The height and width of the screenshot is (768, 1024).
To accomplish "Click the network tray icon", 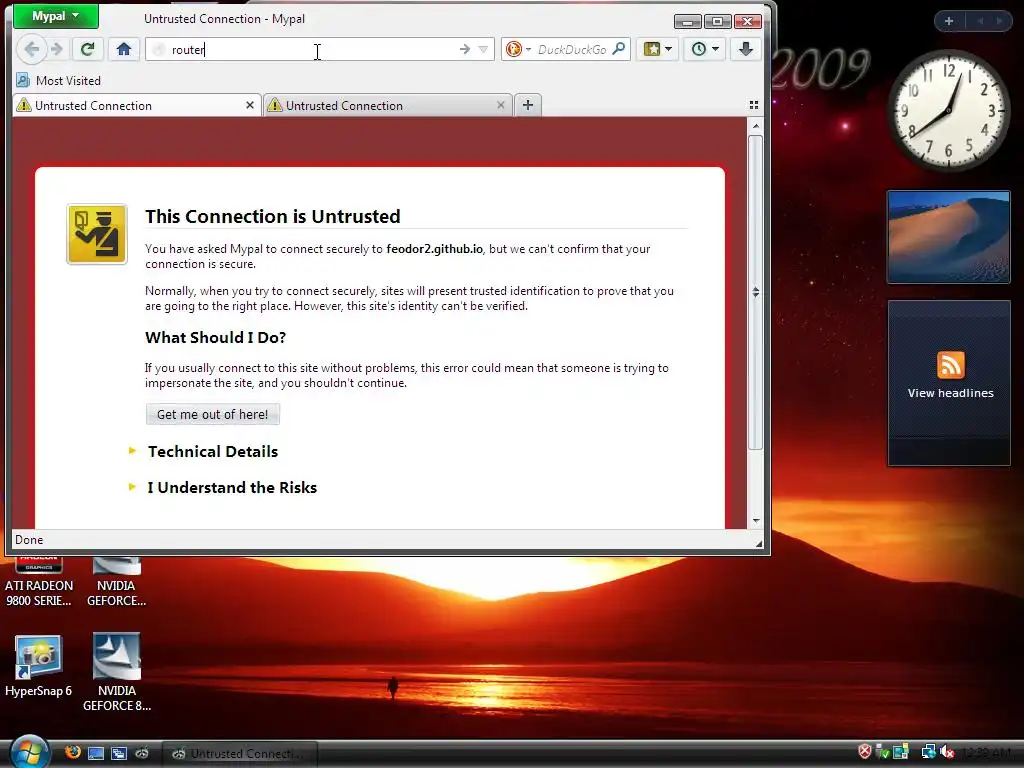I will point(928,752).
